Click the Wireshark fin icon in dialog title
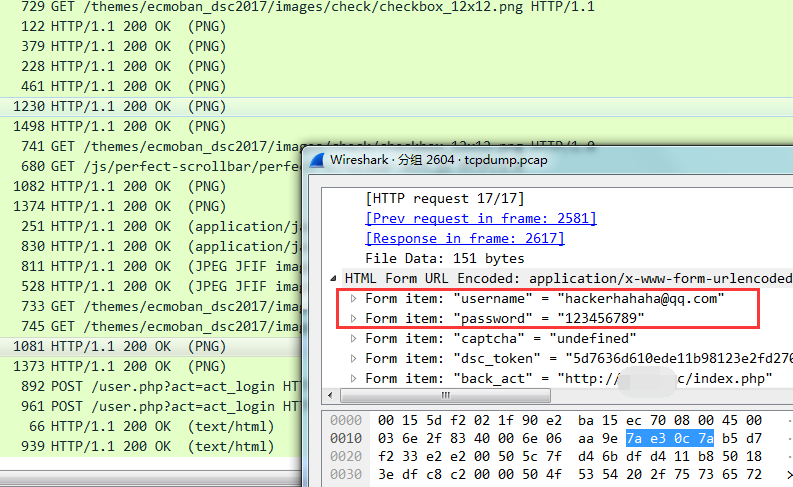793x487 pixels. click(318, 160)
